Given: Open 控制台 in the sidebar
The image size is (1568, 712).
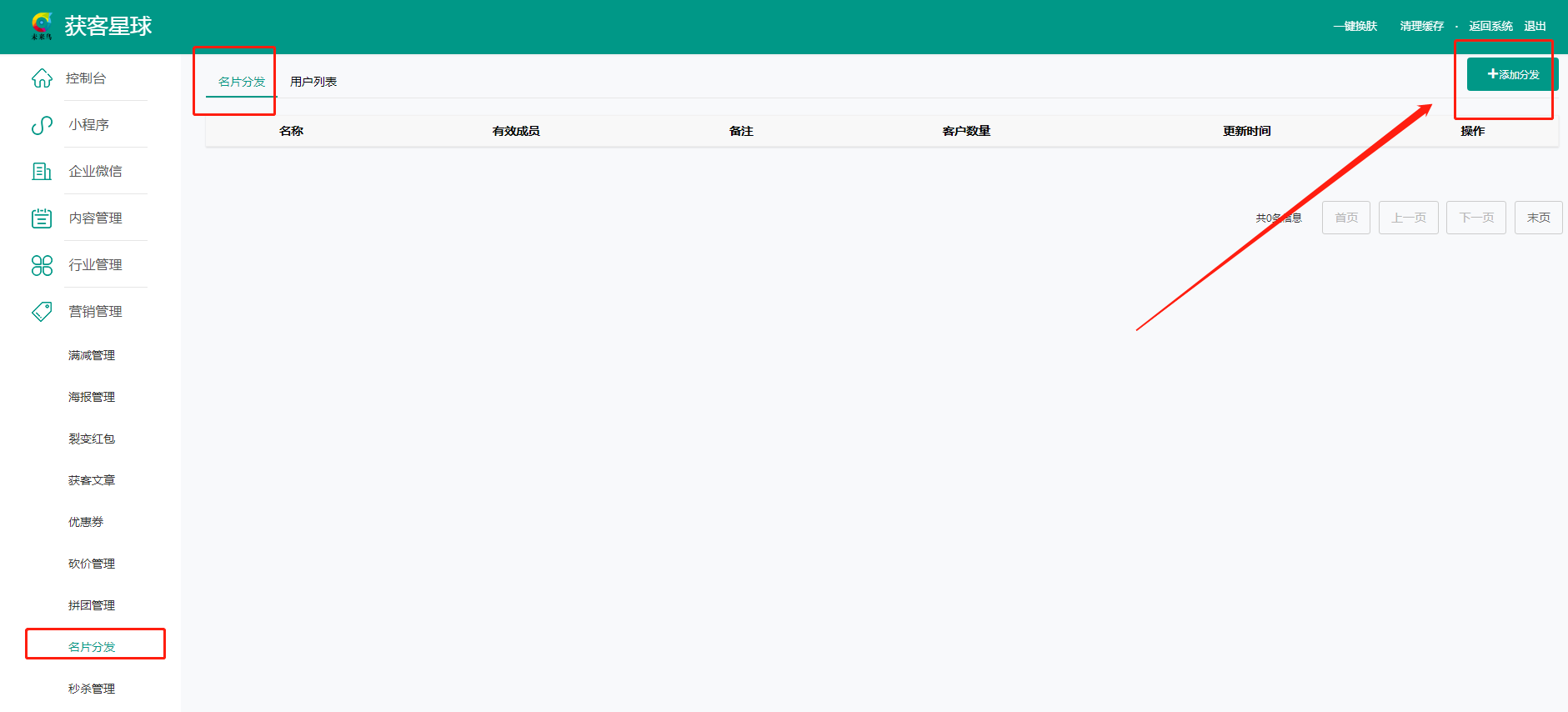Looking at the screenshot, I should click(x=86, y=78).
